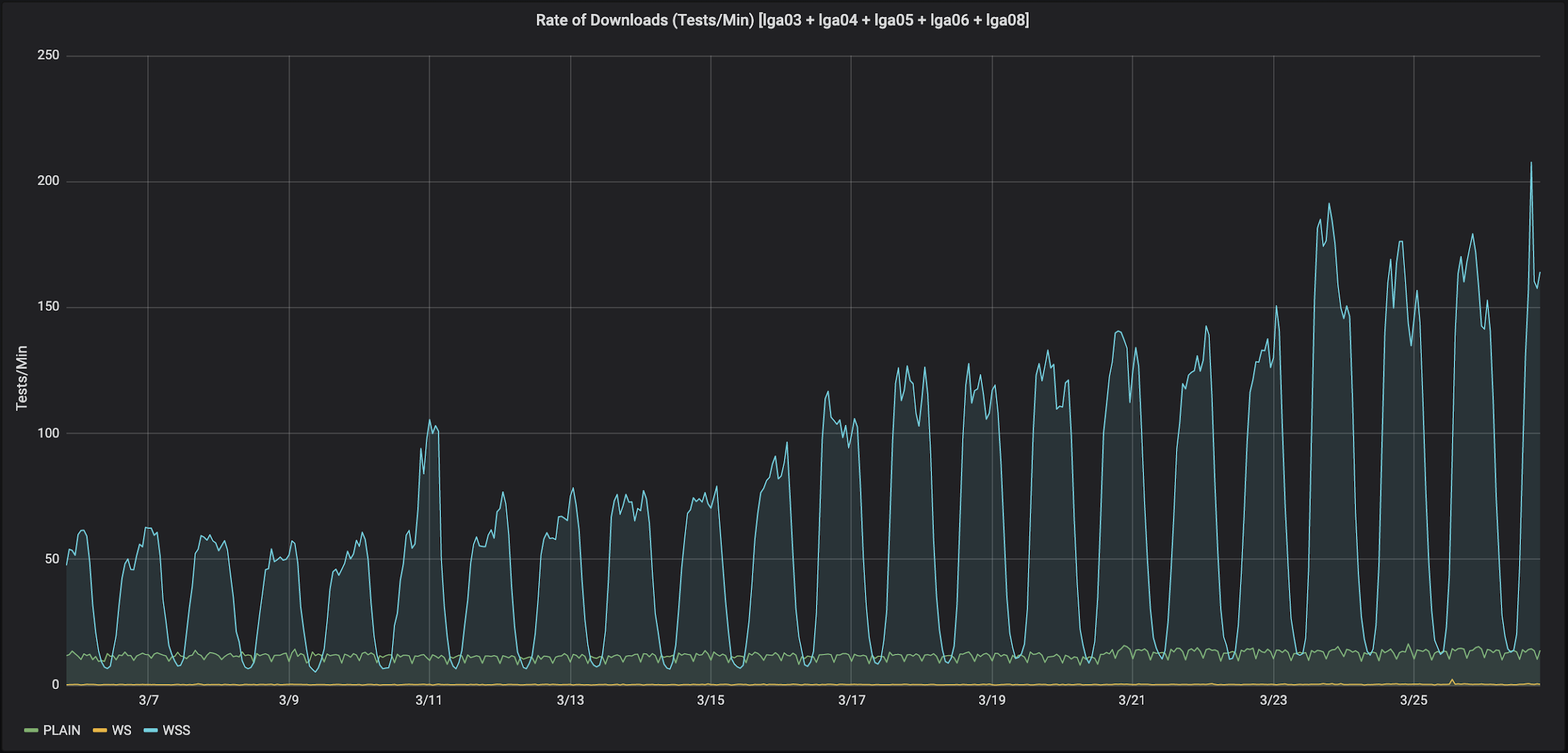Click the 3/7 x-axis date label
This screenshot has width=1568, height=753.
pos(149,700)
